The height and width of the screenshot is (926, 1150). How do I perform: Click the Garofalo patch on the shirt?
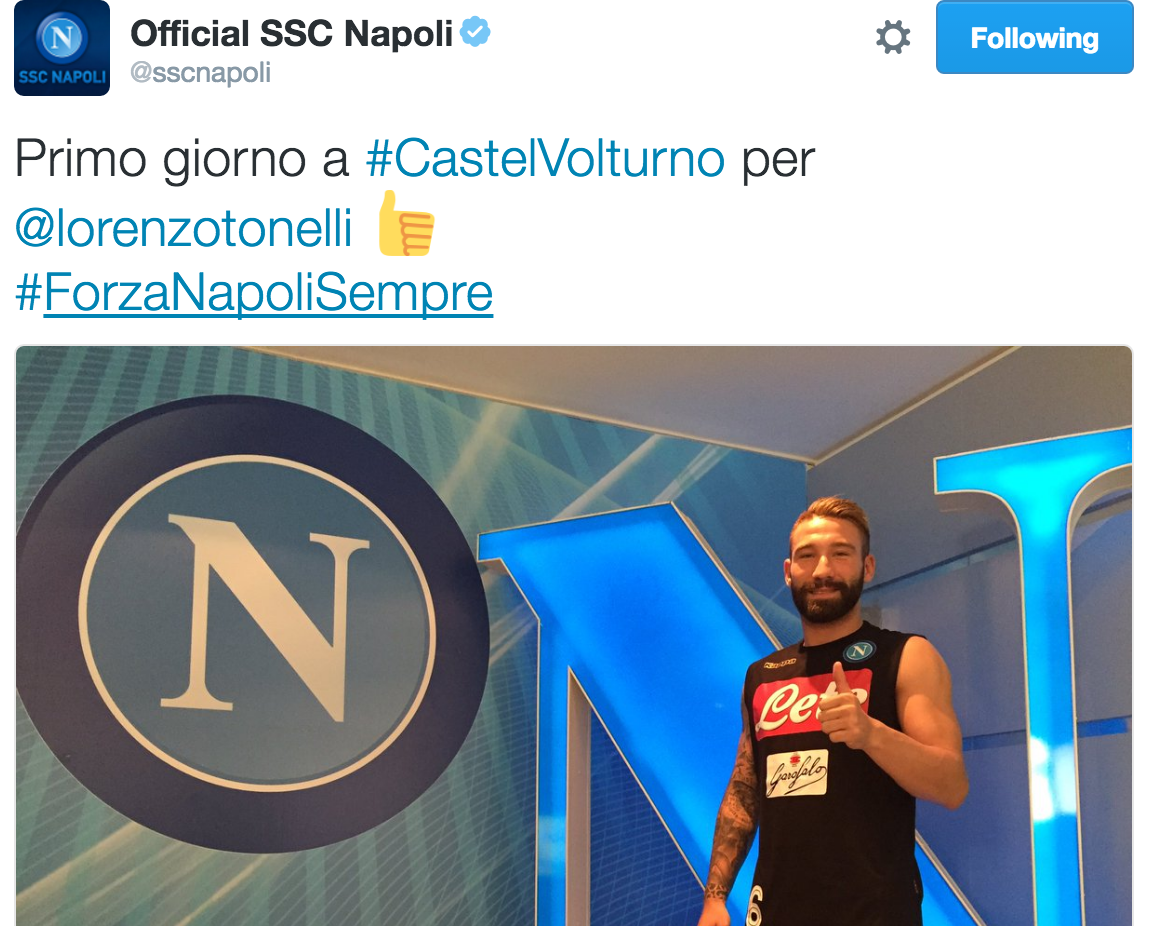(x=796, y=774)
